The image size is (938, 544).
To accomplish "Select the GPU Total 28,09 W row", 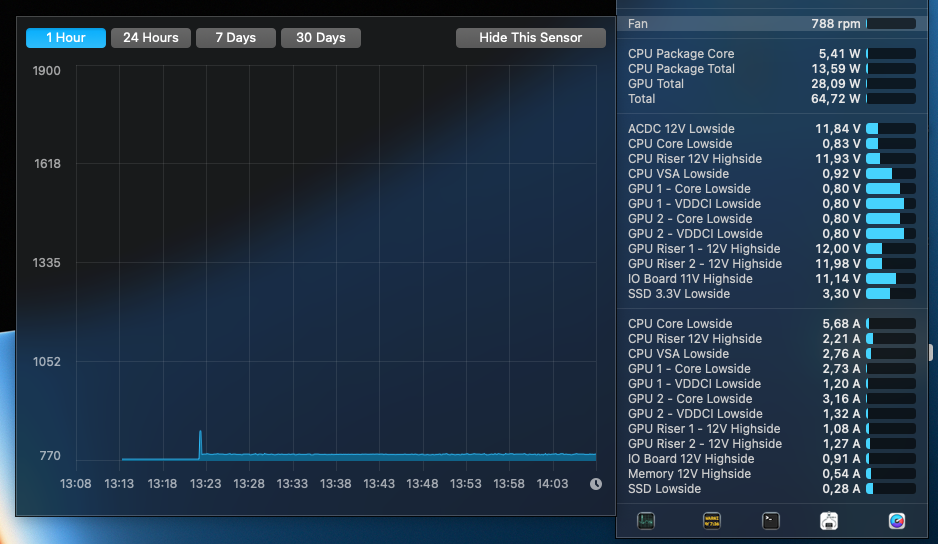I will pyautogui.click(x=772, y=84).
